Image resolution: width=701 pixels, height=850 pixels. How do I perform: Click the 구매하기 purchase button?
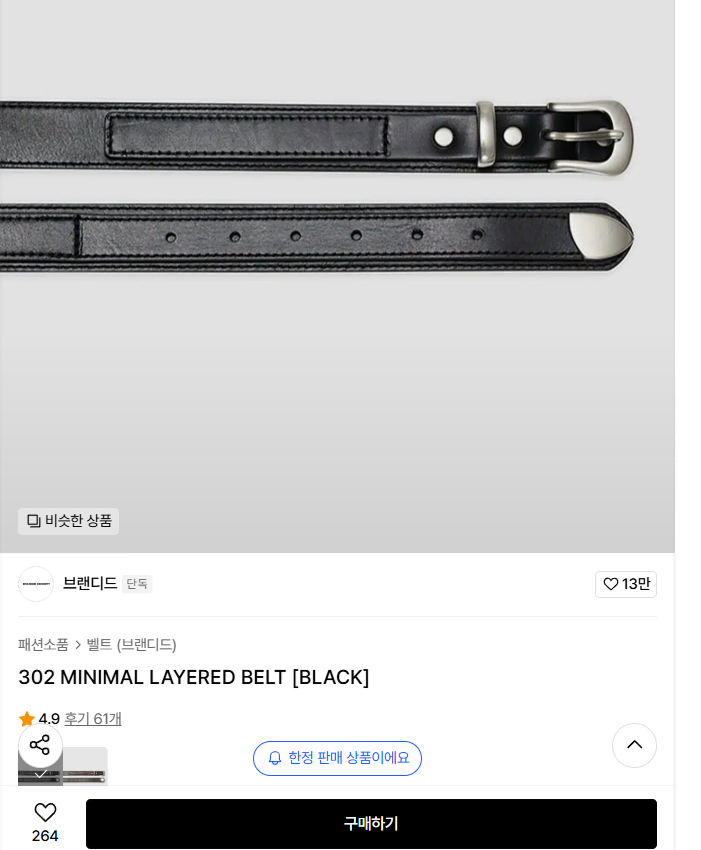[x=371, y=823]
